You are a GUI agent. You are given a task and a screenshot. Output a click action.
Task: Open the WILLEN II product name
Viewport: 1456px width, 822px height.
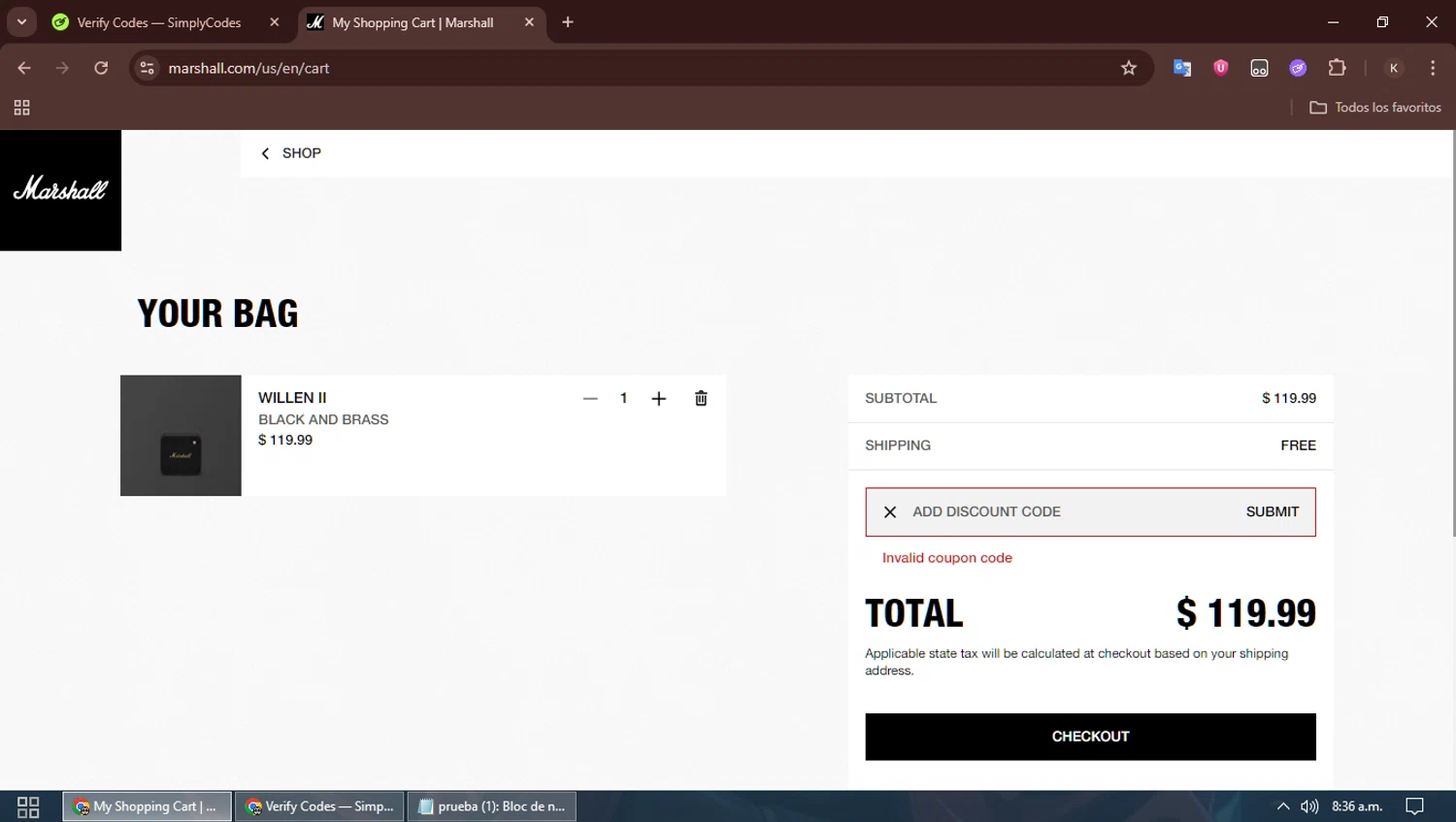tap(292, 398)
